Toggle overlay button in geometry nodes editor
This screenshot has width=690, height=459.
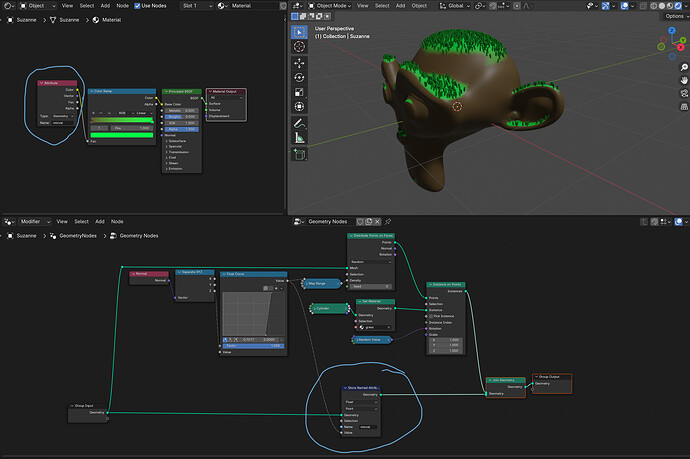(x=679, y=222)
